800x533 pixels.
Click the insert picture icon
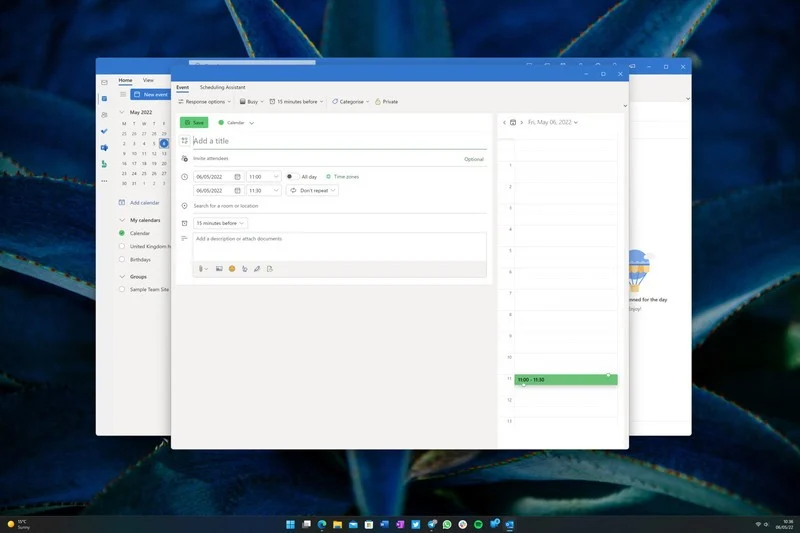[219, 268]
